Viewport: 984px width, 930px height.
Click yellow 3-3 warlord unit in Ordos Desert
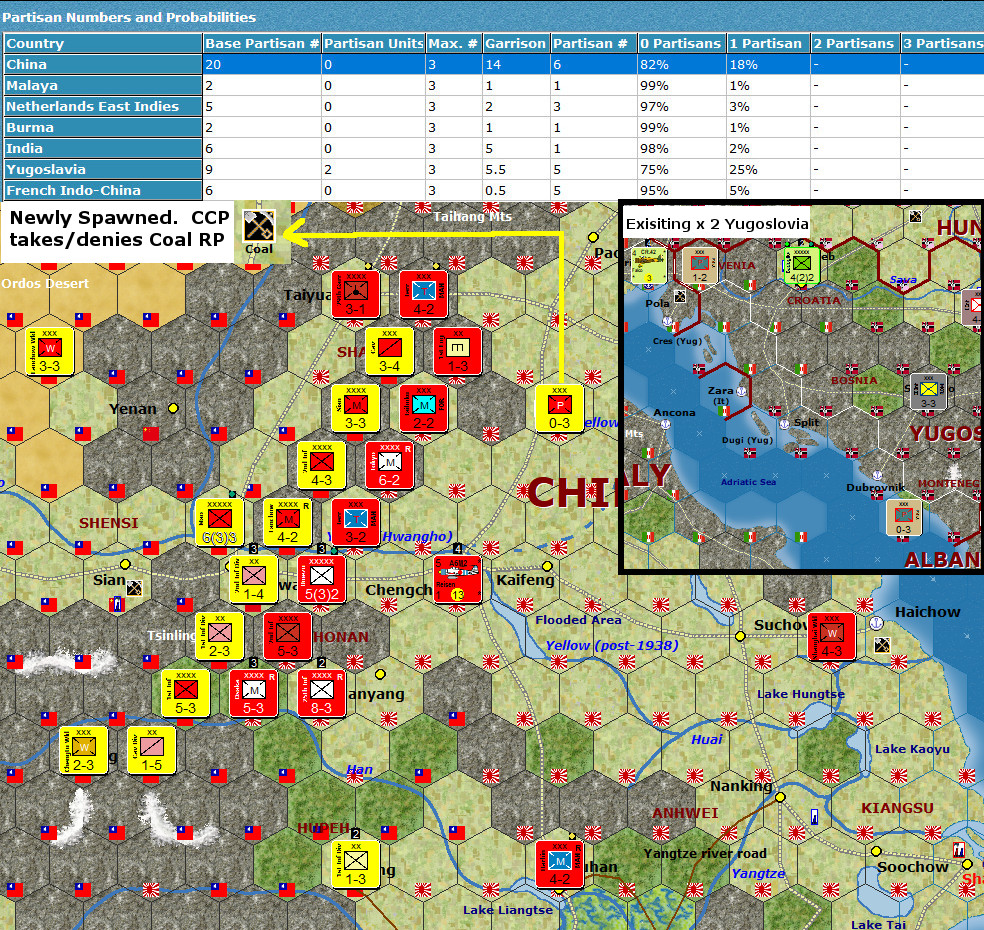(50, 351)
